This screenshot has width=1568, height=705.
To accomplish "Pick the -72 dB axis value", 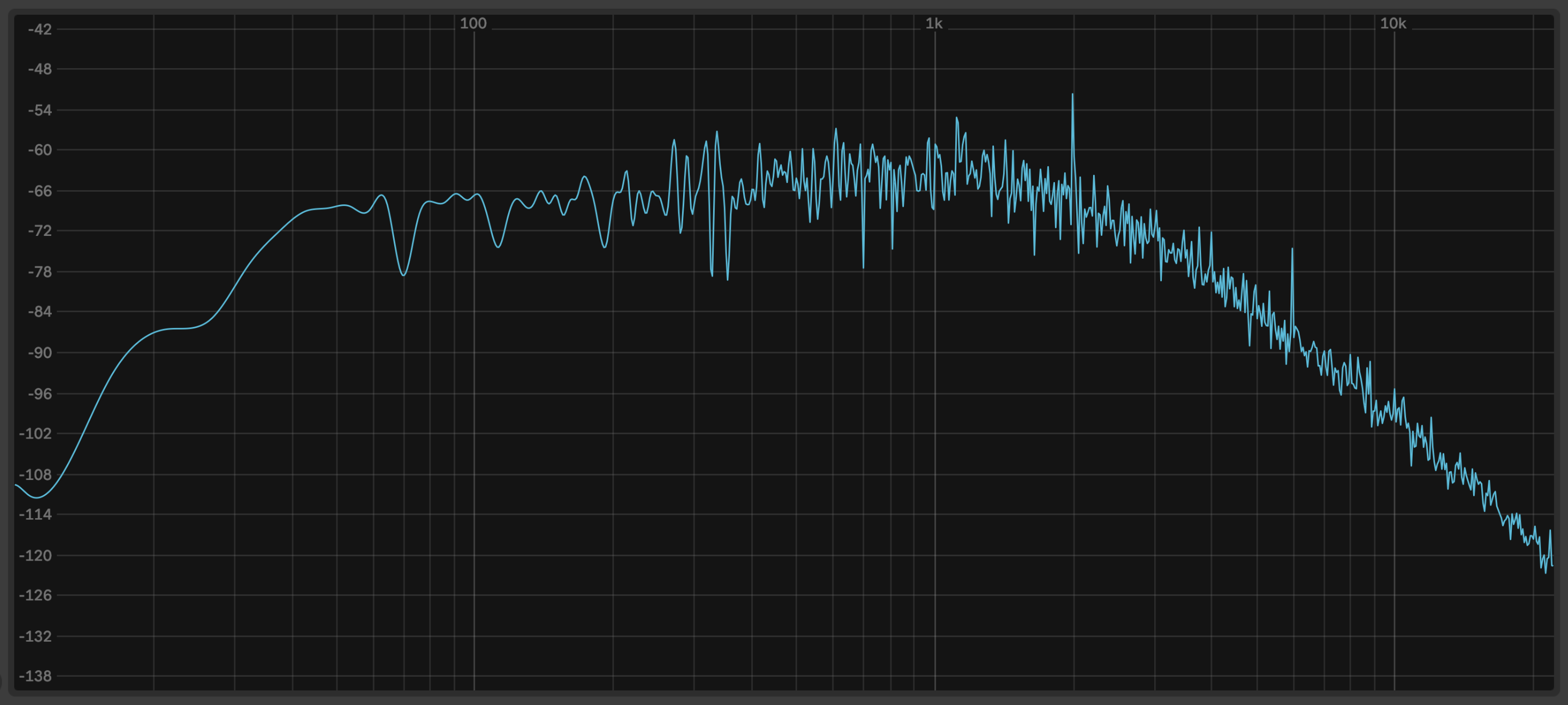I will click(x=40, y=231).
